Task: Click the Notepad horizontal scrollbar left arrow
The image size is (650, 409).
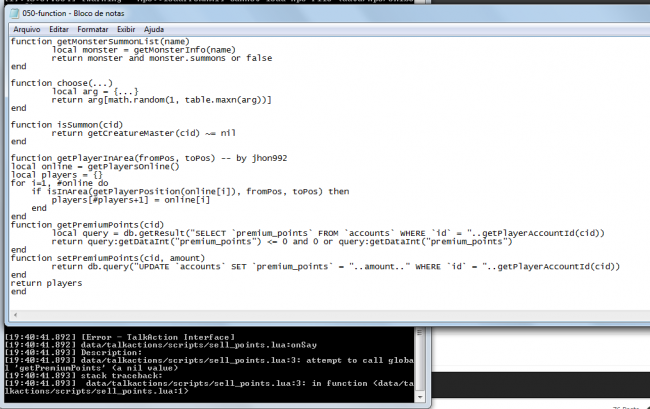Action: point(15,315)
